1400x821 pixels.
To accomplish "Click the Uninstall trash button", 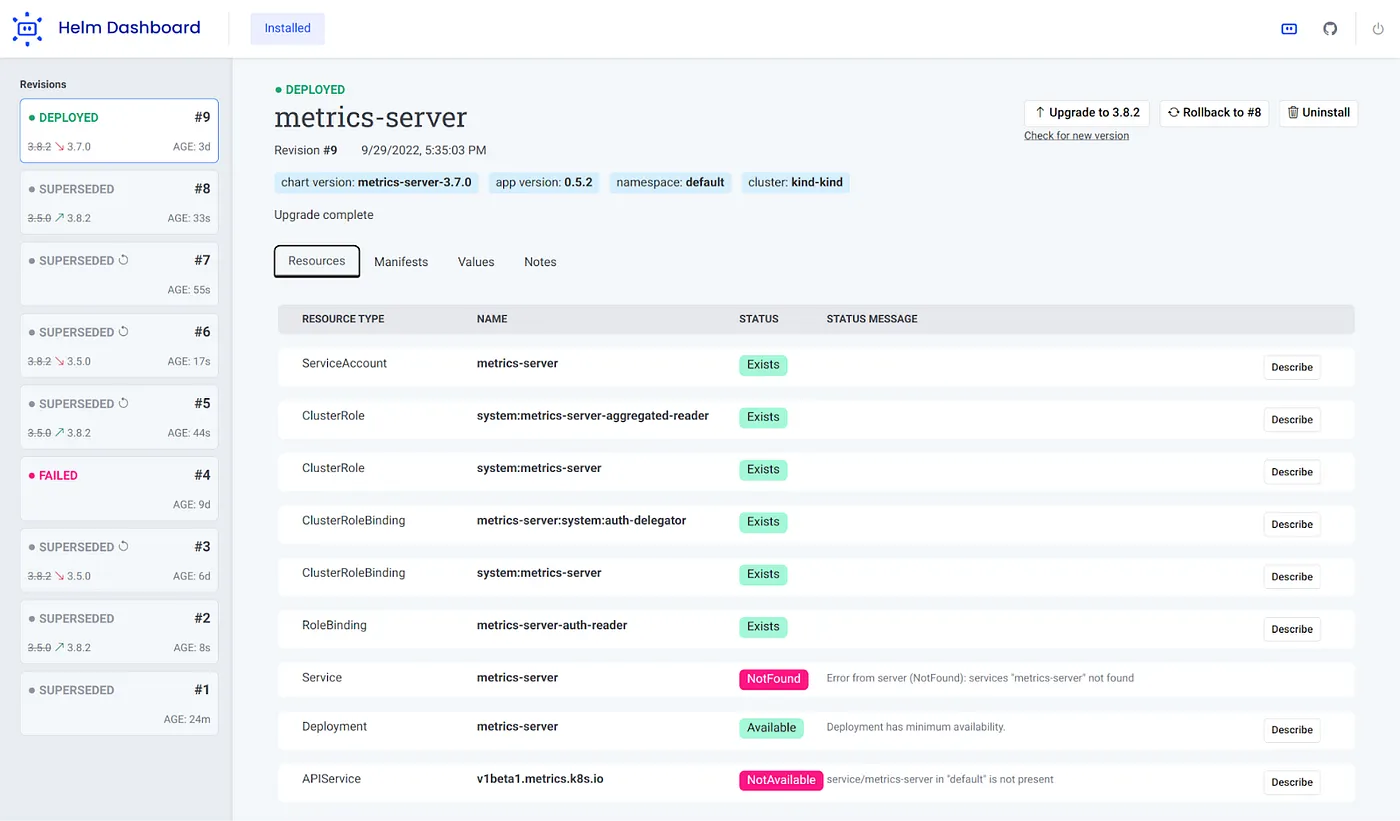I will pyautogui.click(x=1319, y=113).
